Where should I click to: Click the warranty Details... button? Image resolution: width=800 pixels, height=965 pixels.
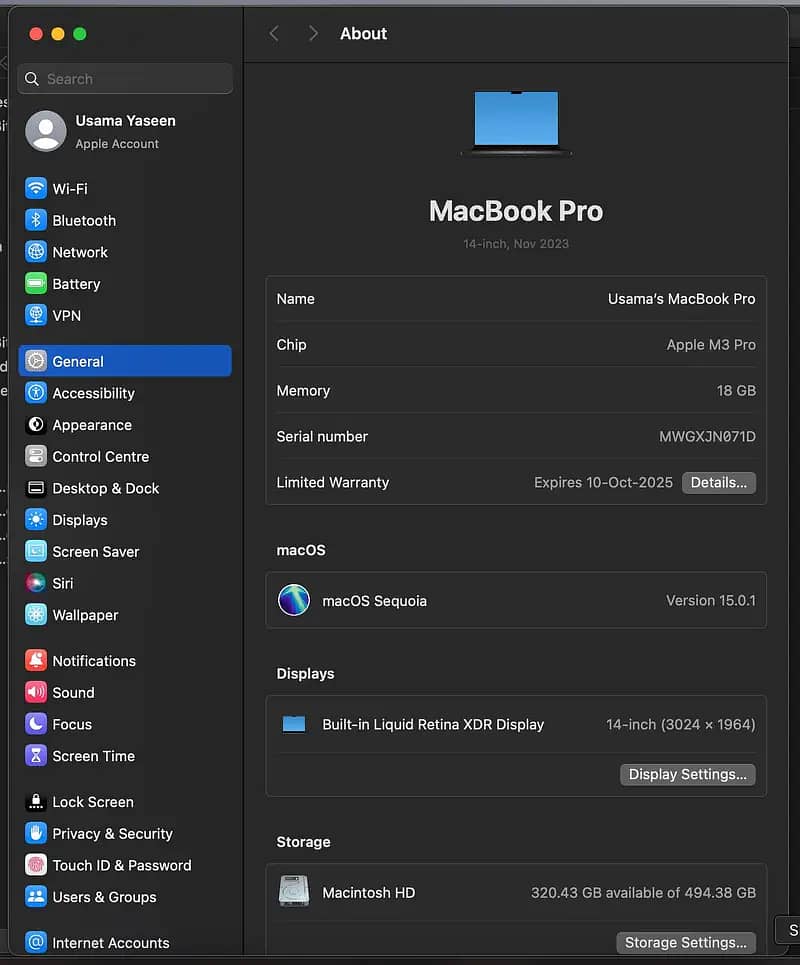[718, 483]
